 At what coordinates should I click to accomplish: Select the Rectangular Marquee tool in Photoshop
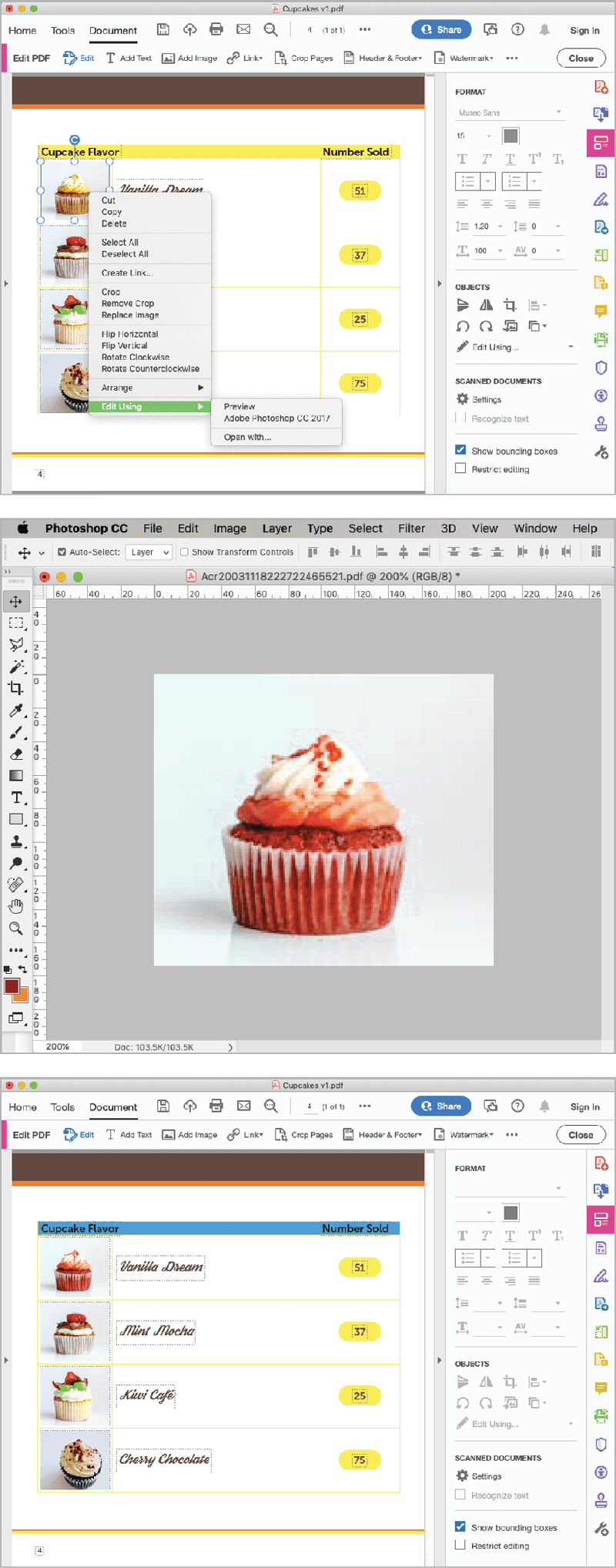[16, 623]
